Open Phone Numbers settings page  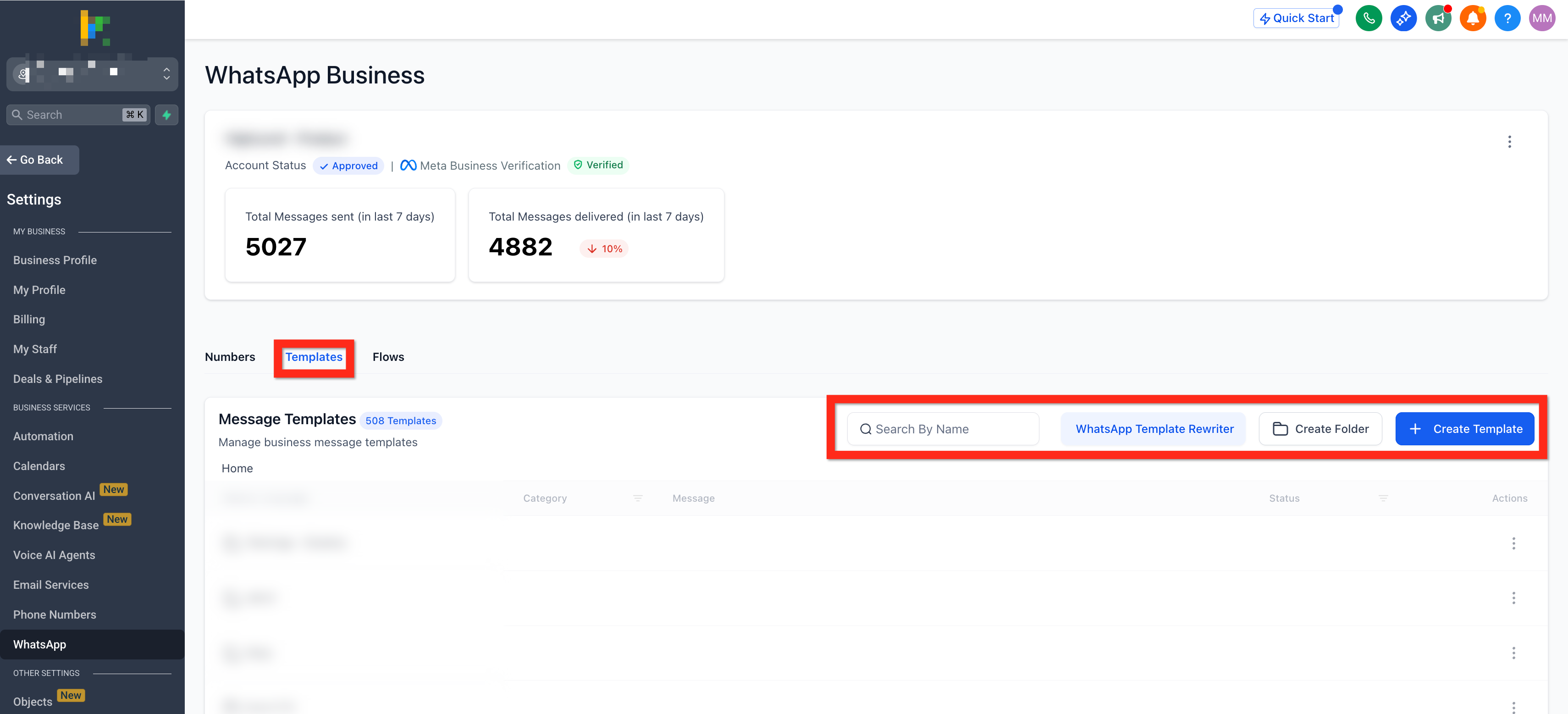click(54, 614)
